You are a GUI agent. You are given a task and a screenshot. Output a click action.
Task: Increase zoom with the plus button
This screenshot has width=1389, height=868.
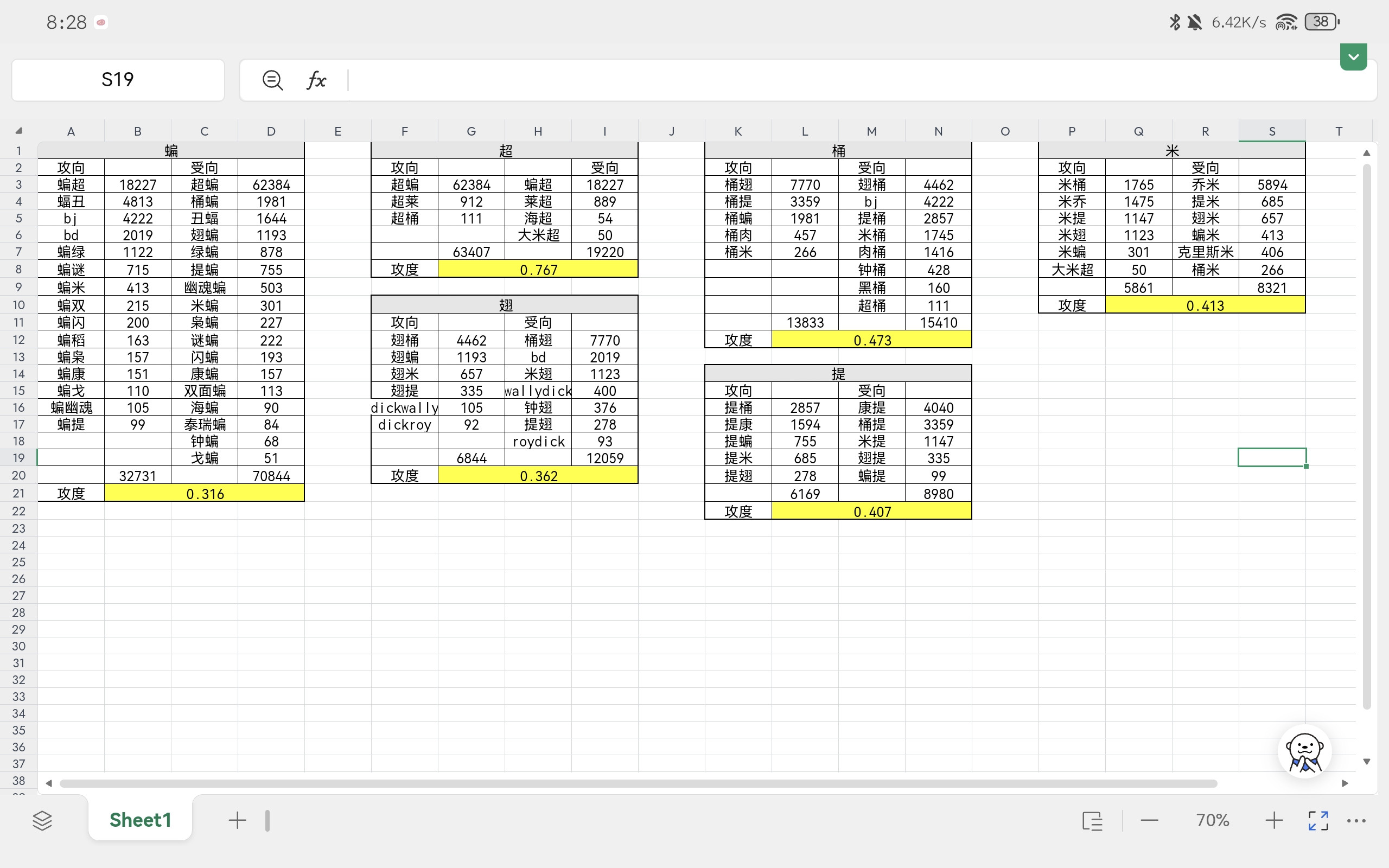click(x=1273, y=820)
